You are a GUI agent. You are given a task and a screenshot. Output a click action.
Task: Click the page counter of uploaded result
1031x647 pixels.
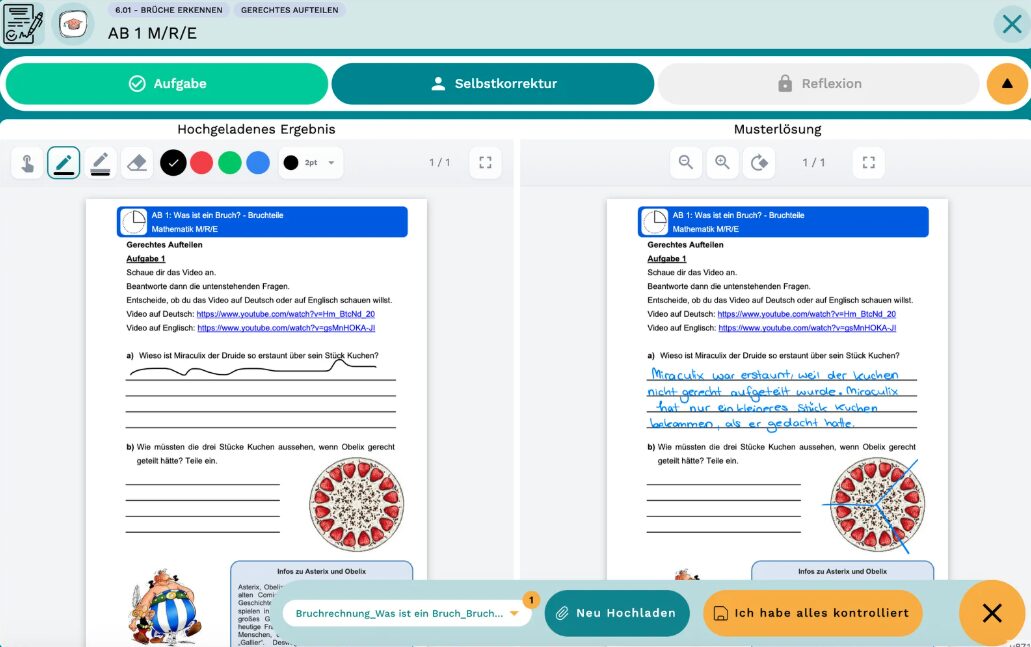tap(439, 162)
